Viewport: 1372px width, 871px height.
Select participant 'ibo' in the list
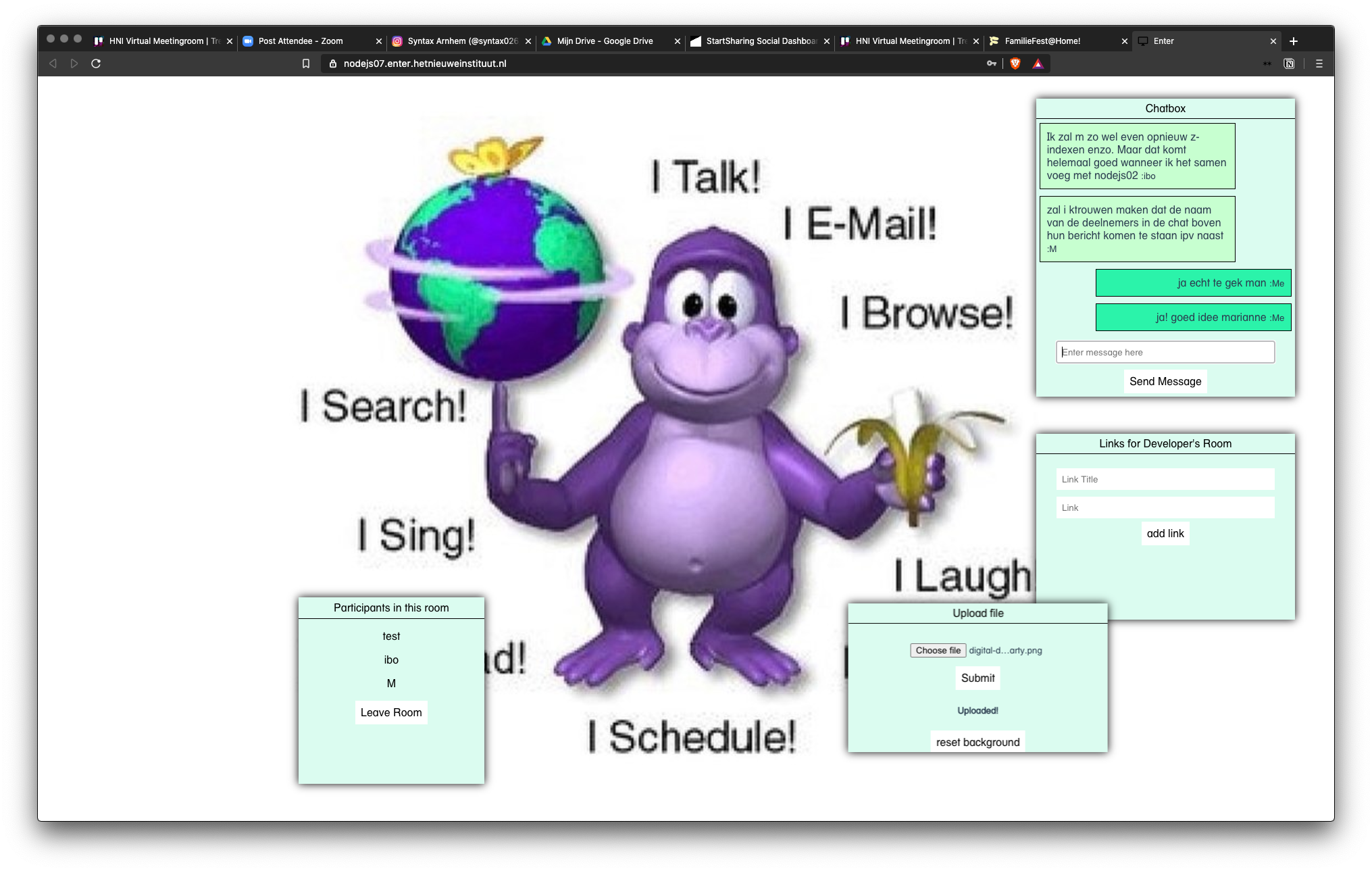coord(391,660)
